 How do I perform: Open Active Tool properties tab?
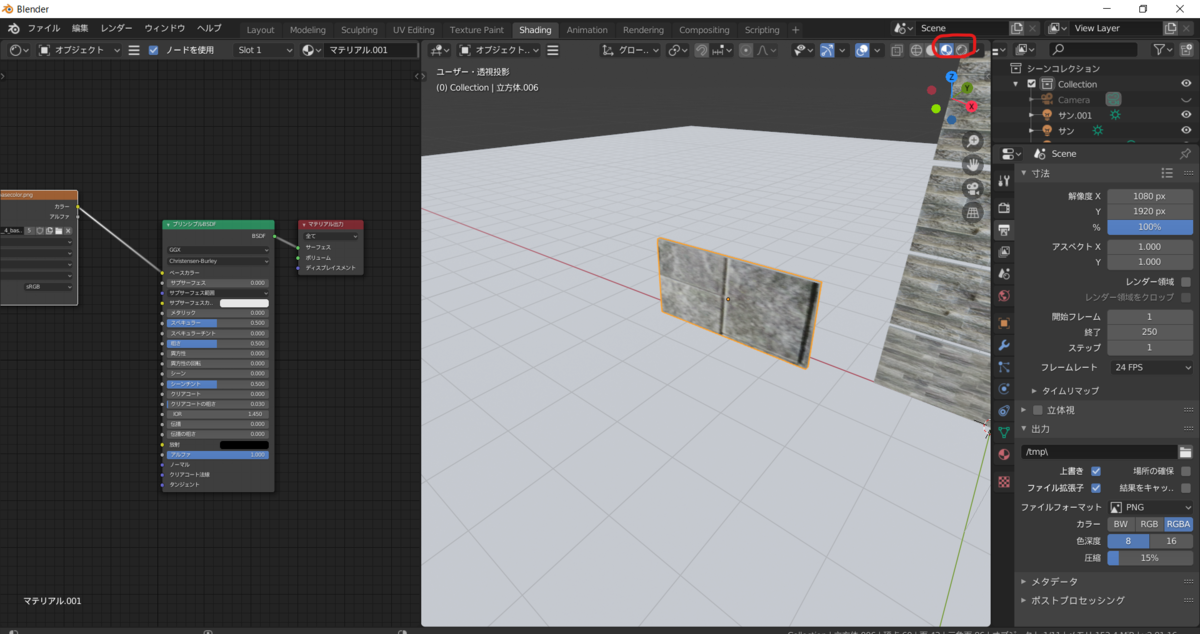1004,182
